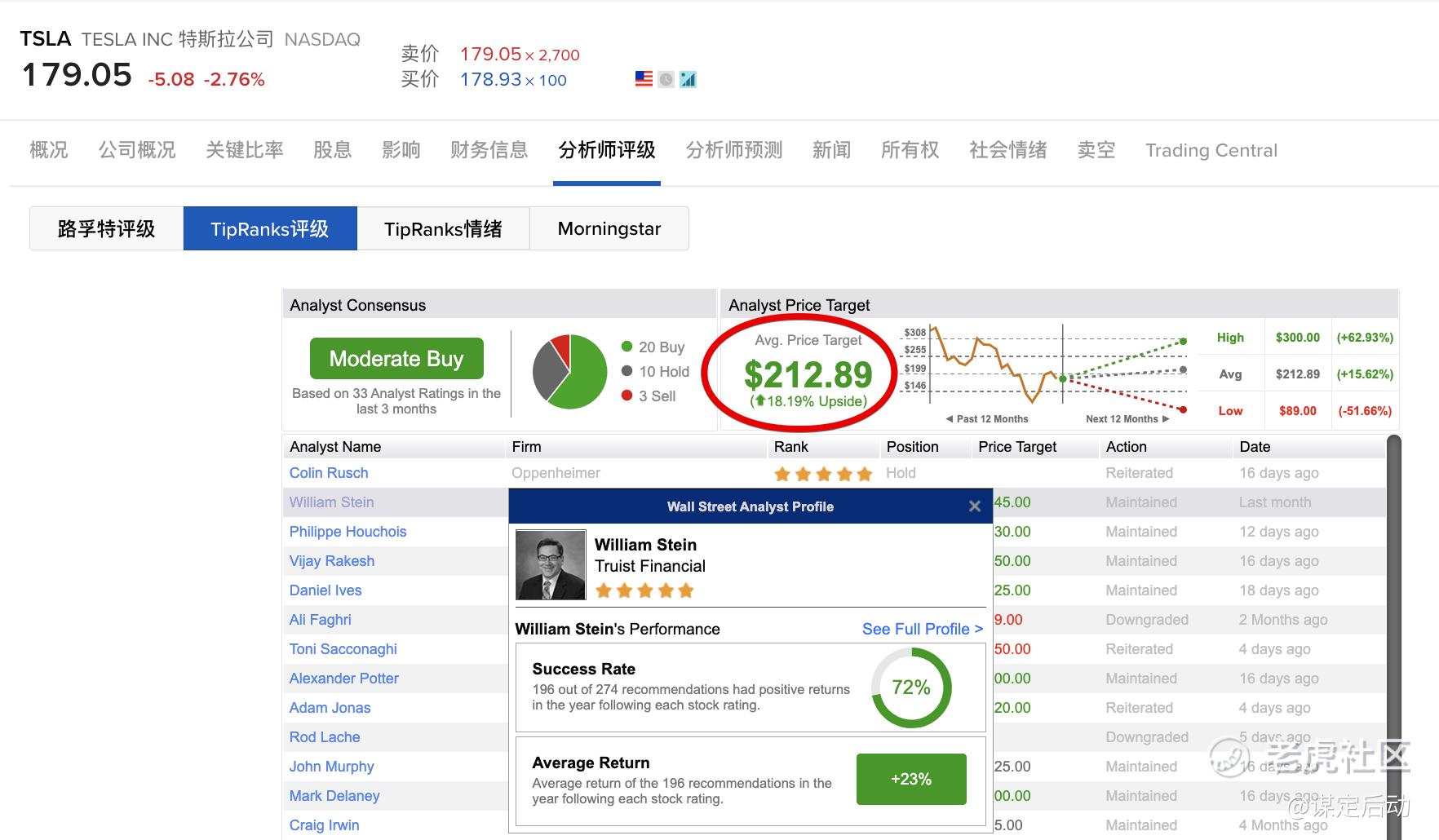Click the Analyst Name column header
Image resolution: width=1439 pixels, height=840 pixels.
[x=335, y=447]
